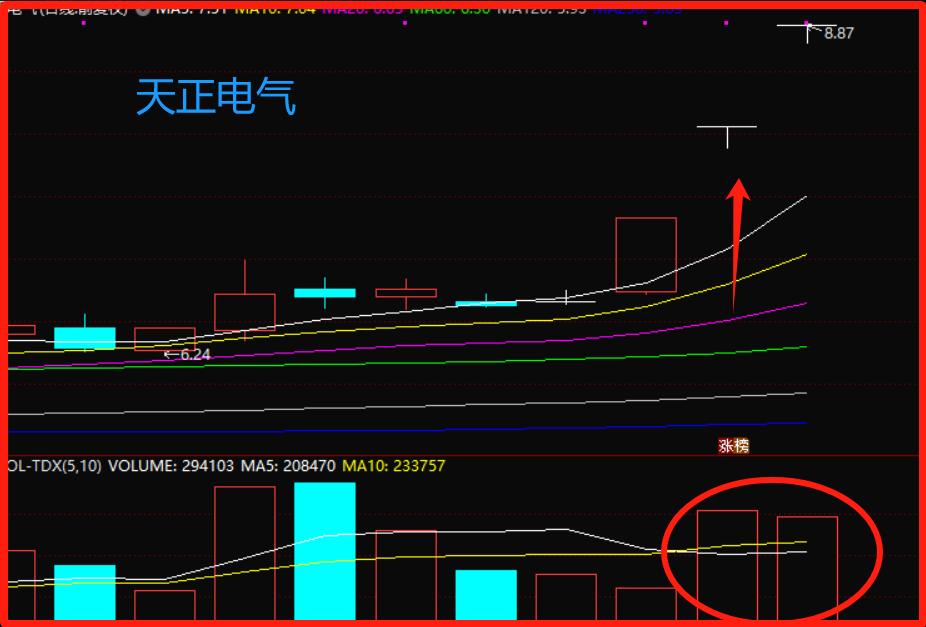Viewport: 926px width, 627px height.
Task: Click the MA10: 233757 volume average value
Action: (x=394, y=466)
